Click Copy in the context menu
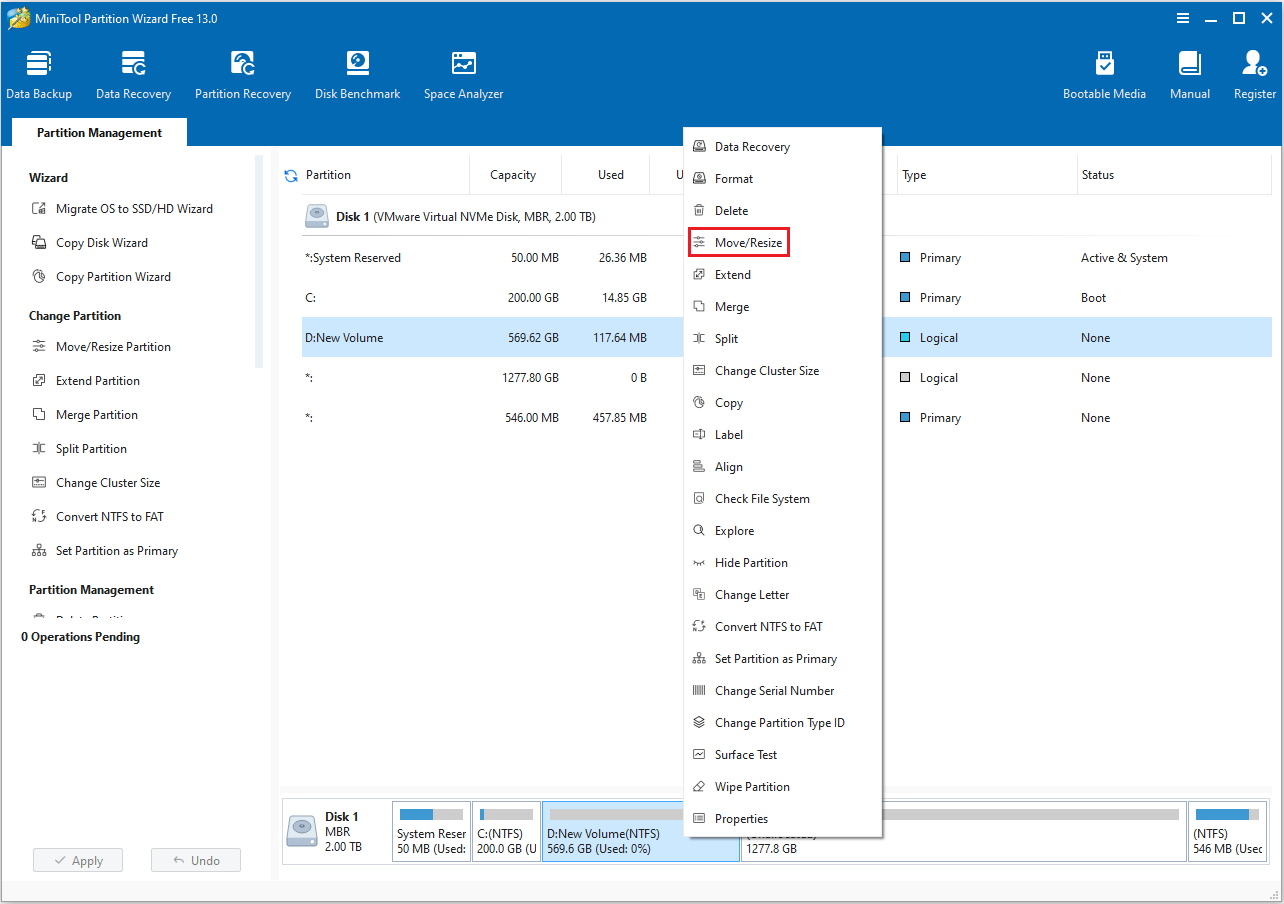 pyautogui.click(x=783, y=403)
